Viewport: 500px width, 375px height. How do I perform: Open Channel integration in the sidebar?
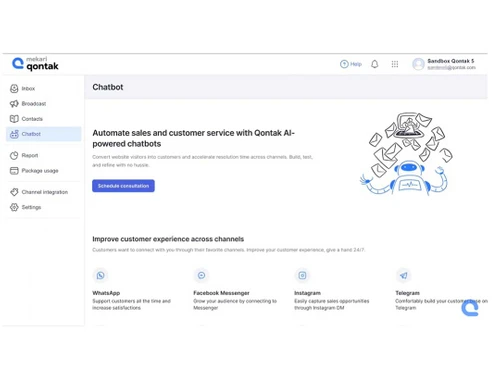43,192
